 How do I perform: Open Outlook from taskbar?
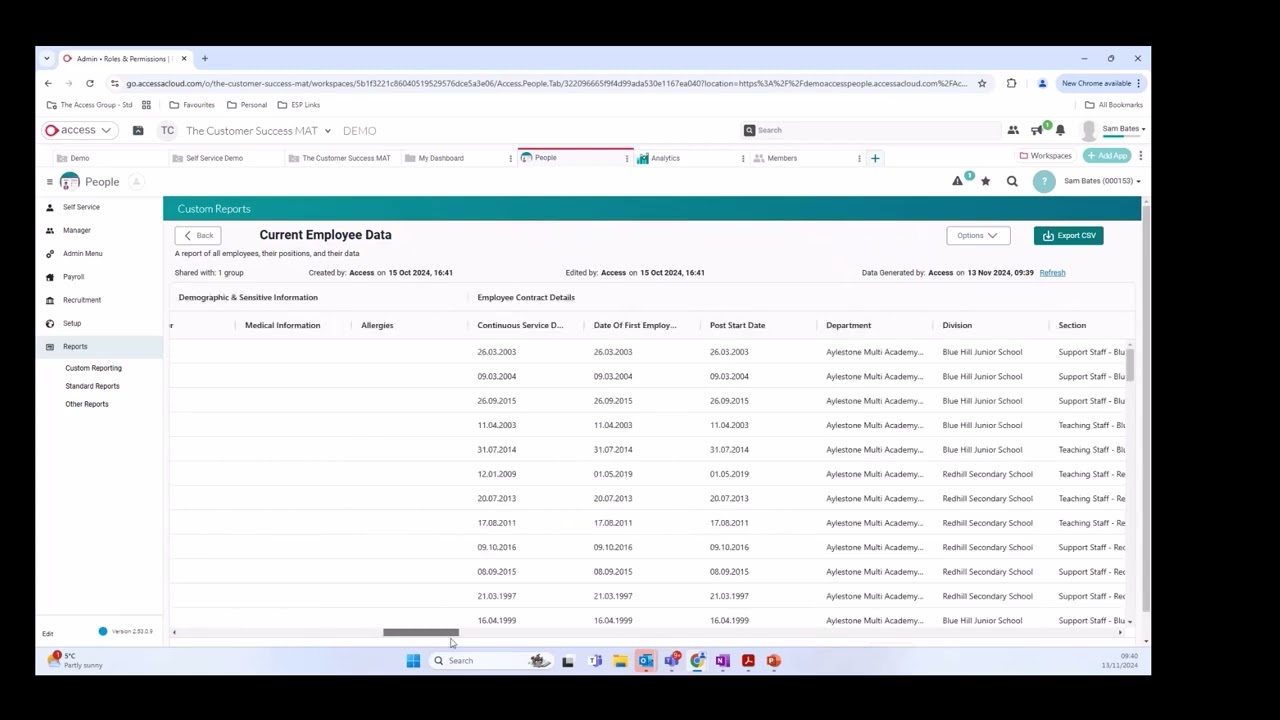(646, 660)
